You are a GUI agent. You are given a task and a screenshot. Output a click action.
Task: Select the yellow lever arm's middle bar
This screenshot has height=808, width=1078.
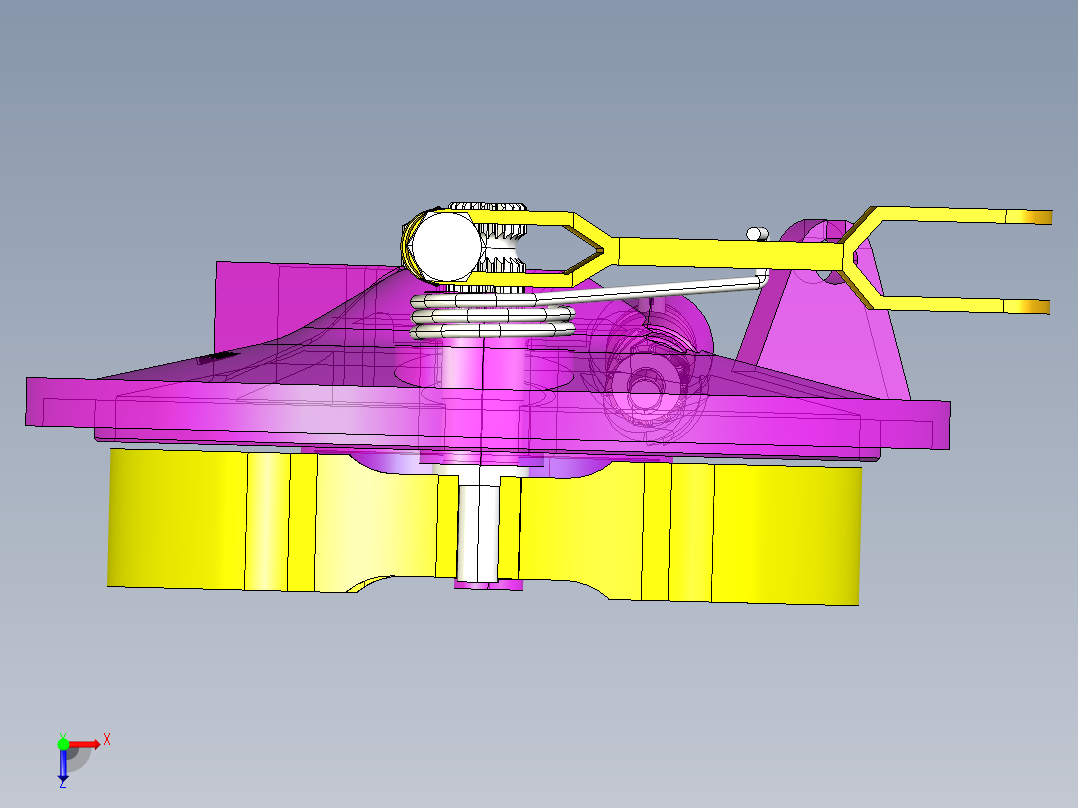[x=731, y=252]
